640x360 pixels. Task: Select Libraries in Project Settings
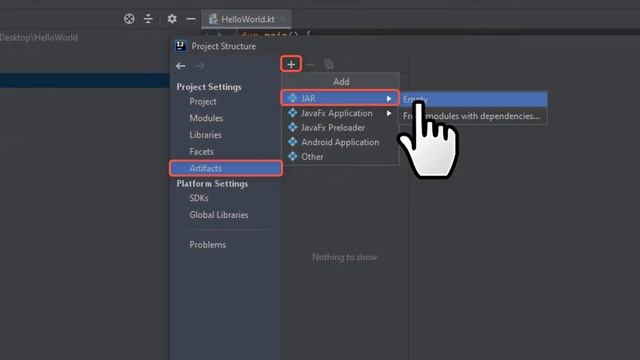[x=205, y=135]
